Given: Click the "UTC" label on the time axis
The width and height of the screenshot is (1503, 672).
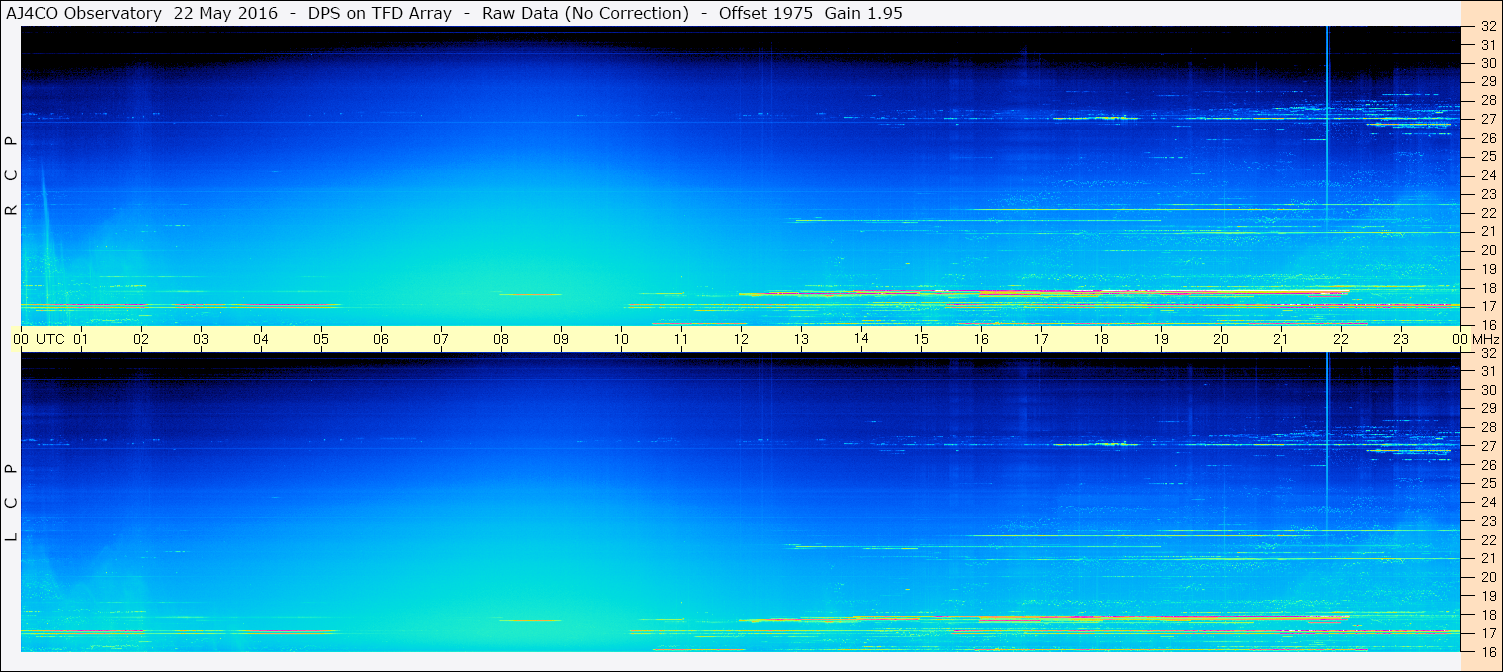Looking at the screenshot, I should pos(50,339).
